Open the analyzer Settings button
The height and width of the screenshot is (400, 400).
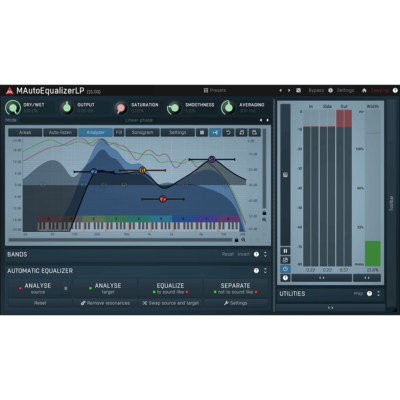point(178,132)
